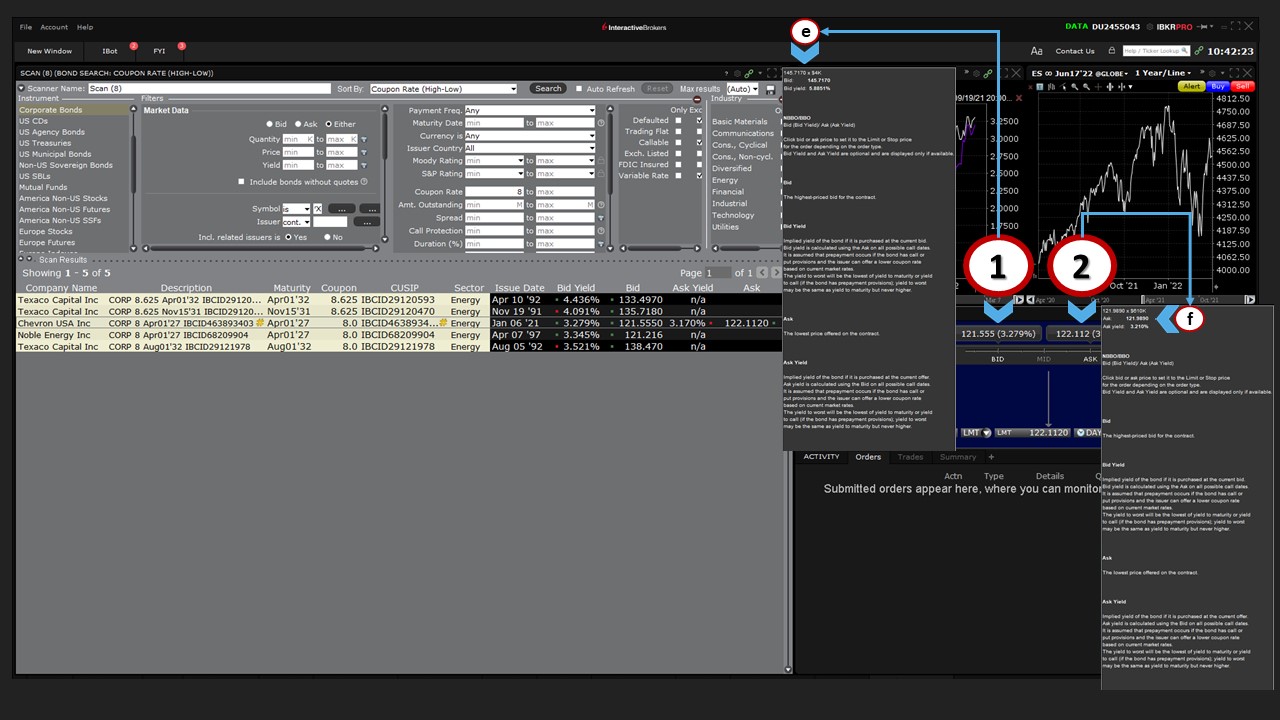
Task: Click the font size Aa icon
Action: [x=1036, y=51]
